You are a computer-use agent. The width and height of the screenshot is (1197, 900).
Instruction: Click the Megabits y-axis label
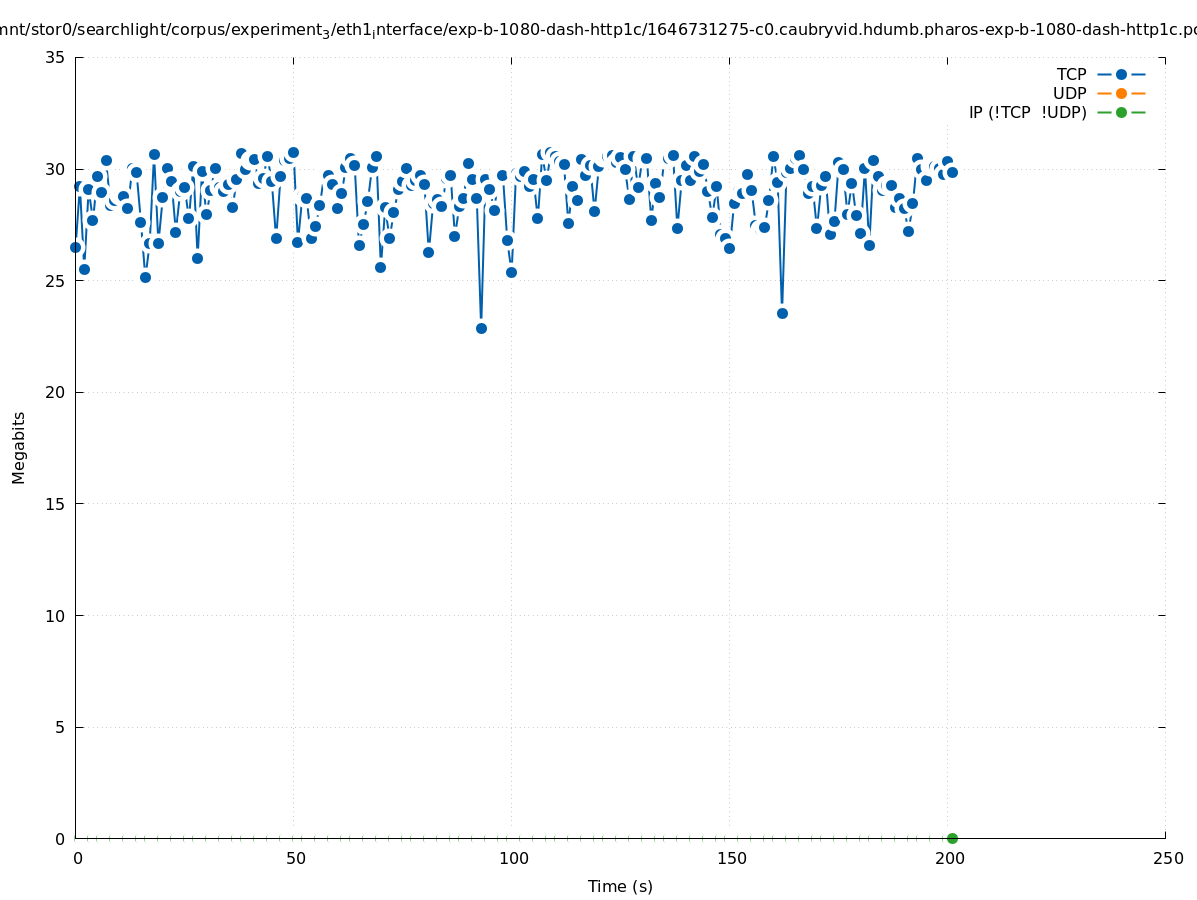coord(19,447)
